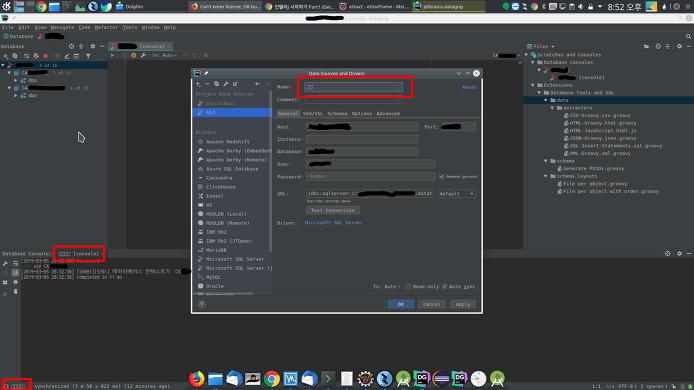
Task: Edit source with pencil icon in Database panel
Action: [66, 56]
